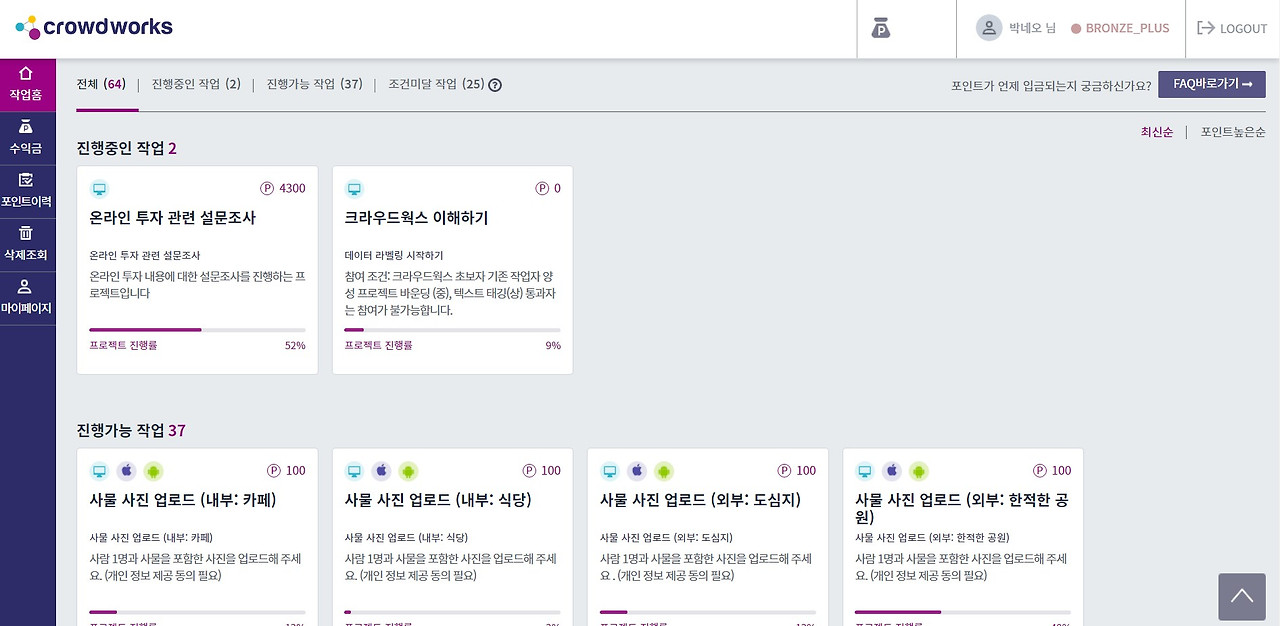Viewport: 1280px width, 626px height.
Task: Select the Apple platform icon on the 카페 card
Action: pos(126,470)
